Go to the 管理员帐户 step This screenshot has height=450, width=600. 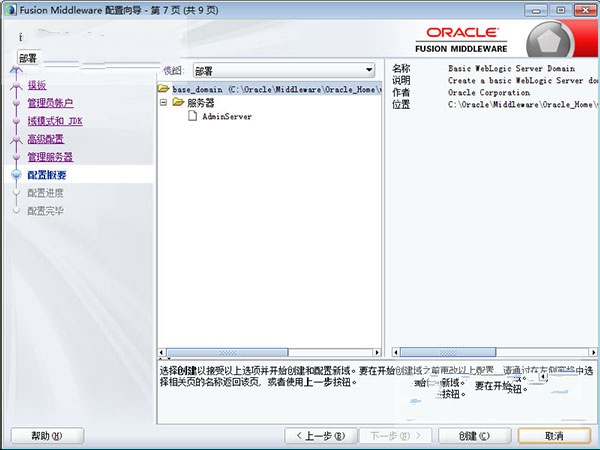click(50, 103)
